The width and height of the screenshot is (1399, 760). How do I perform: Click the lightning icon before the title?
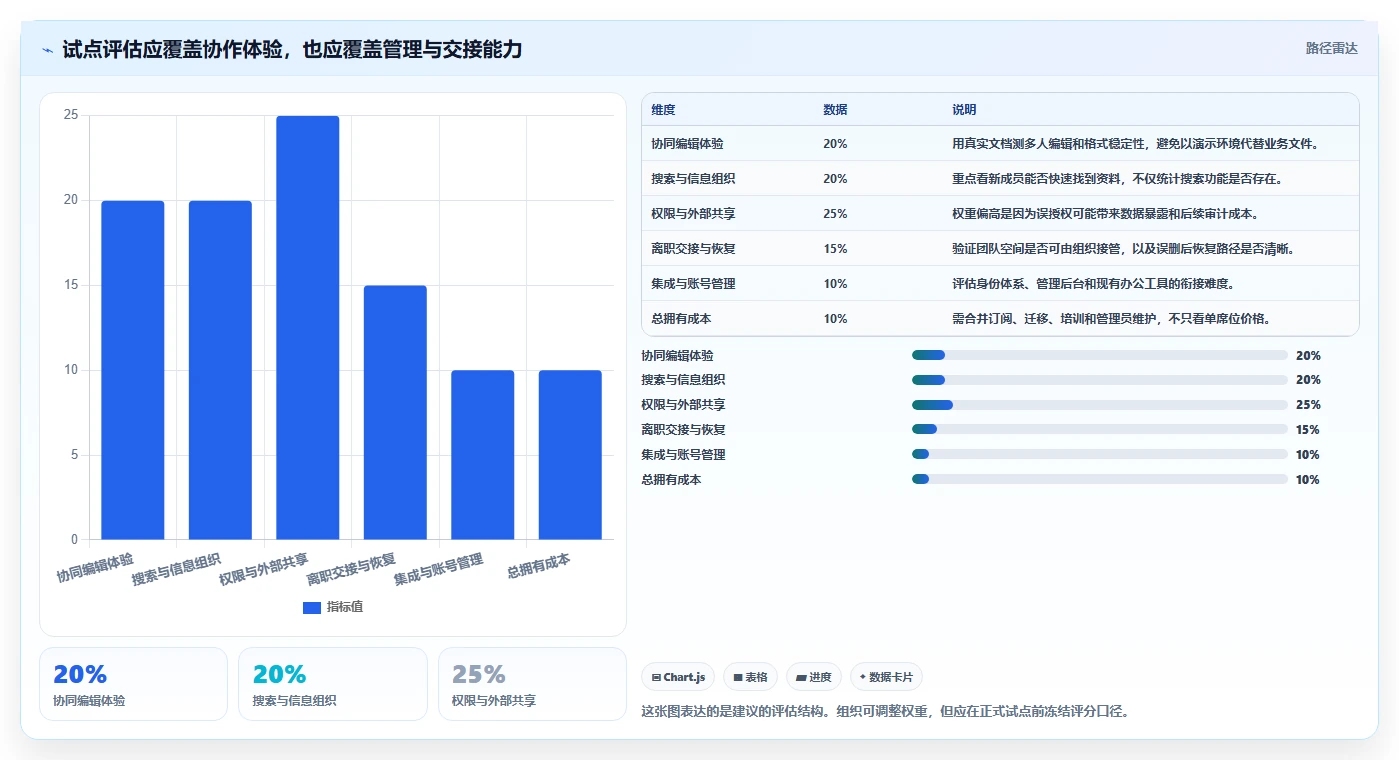[x=48, y=50]
